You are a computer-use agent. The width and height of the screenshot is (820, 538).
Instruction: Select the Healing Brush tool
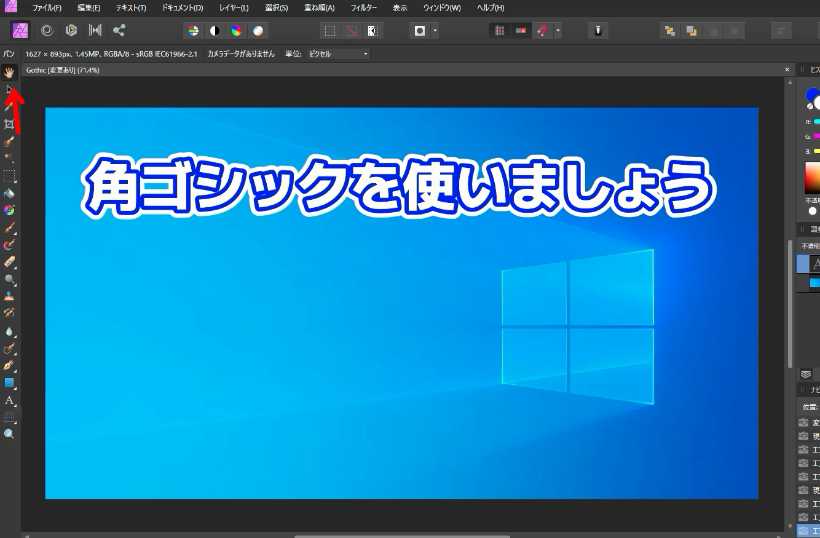click(x=9, y=348)
